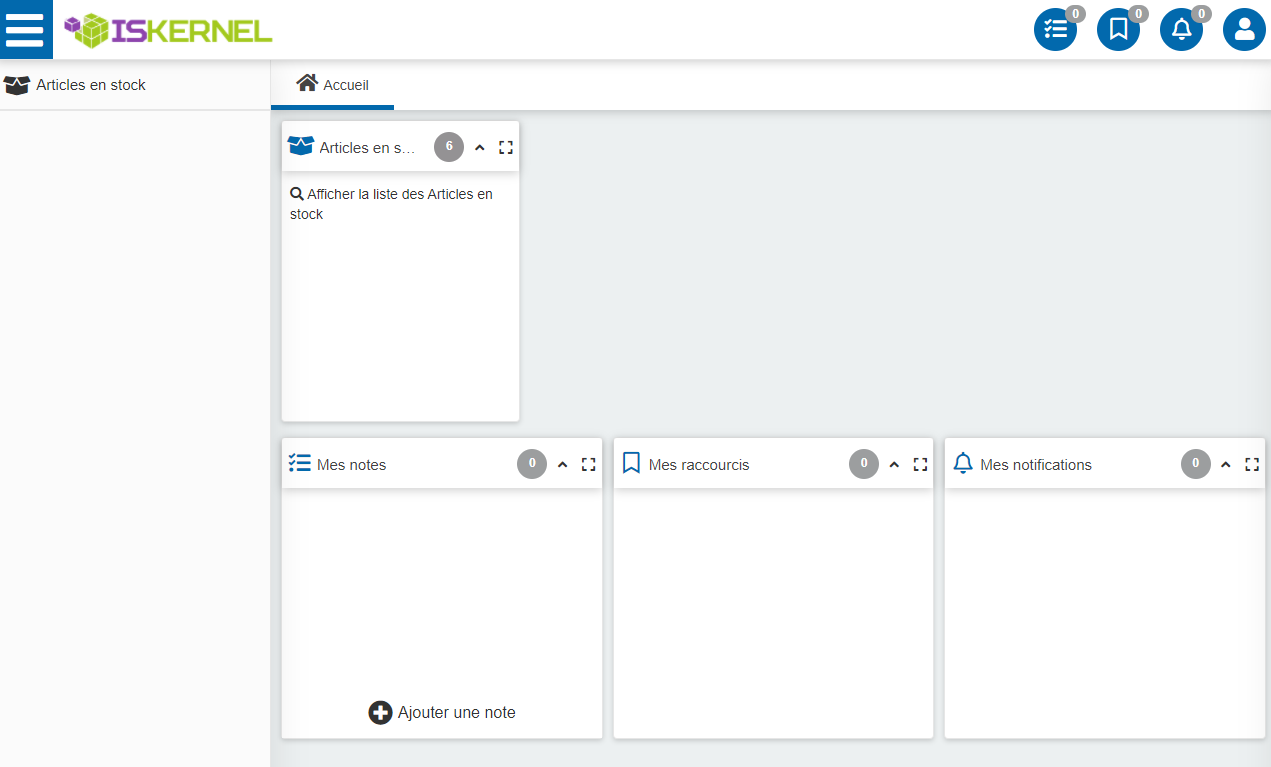Screen dimensions: 1271x767
Task: Maximize the Mes notes widget
Action: (588, 464)
